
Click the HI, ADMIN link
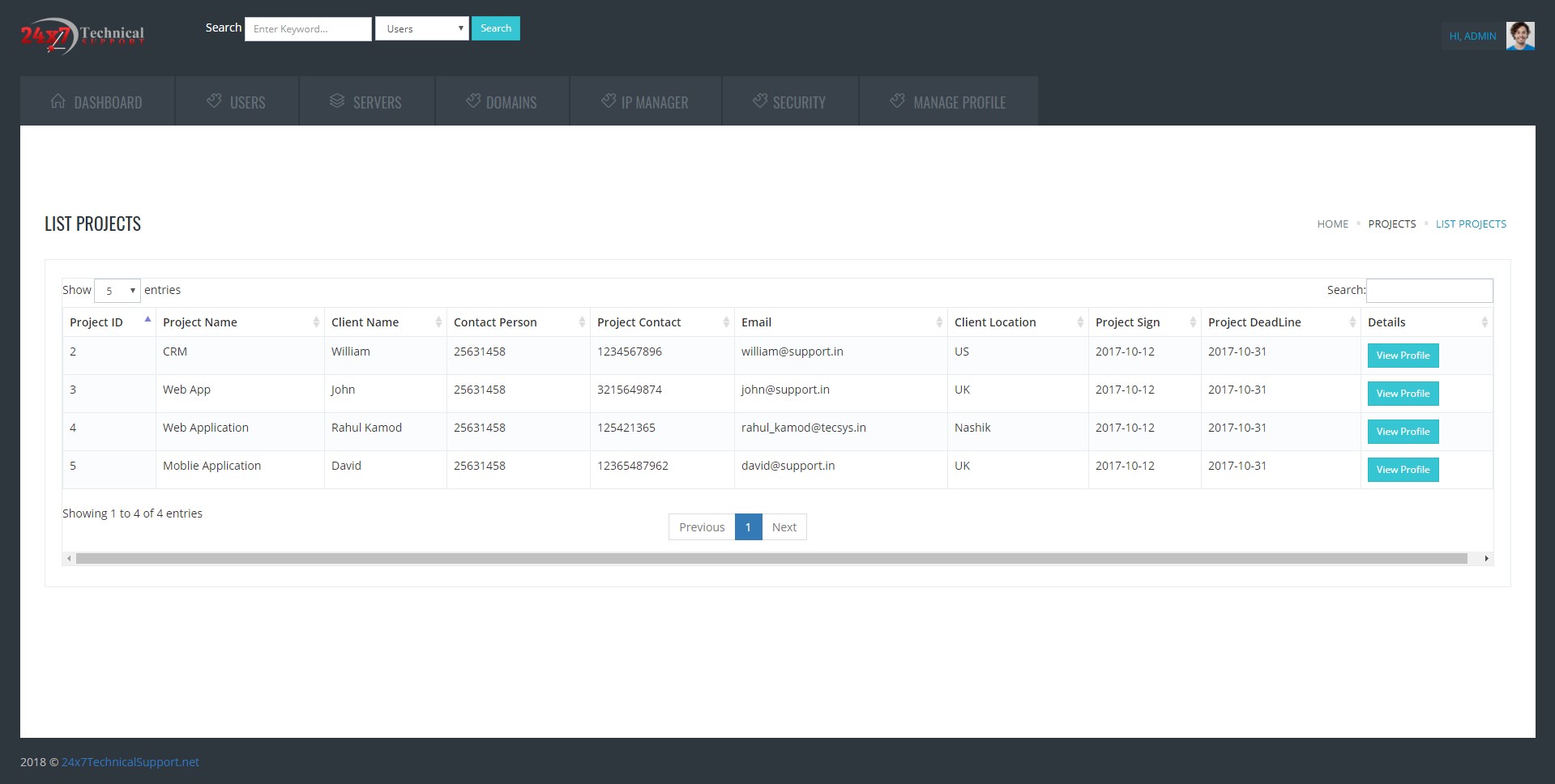click(x=1472, y=36)
